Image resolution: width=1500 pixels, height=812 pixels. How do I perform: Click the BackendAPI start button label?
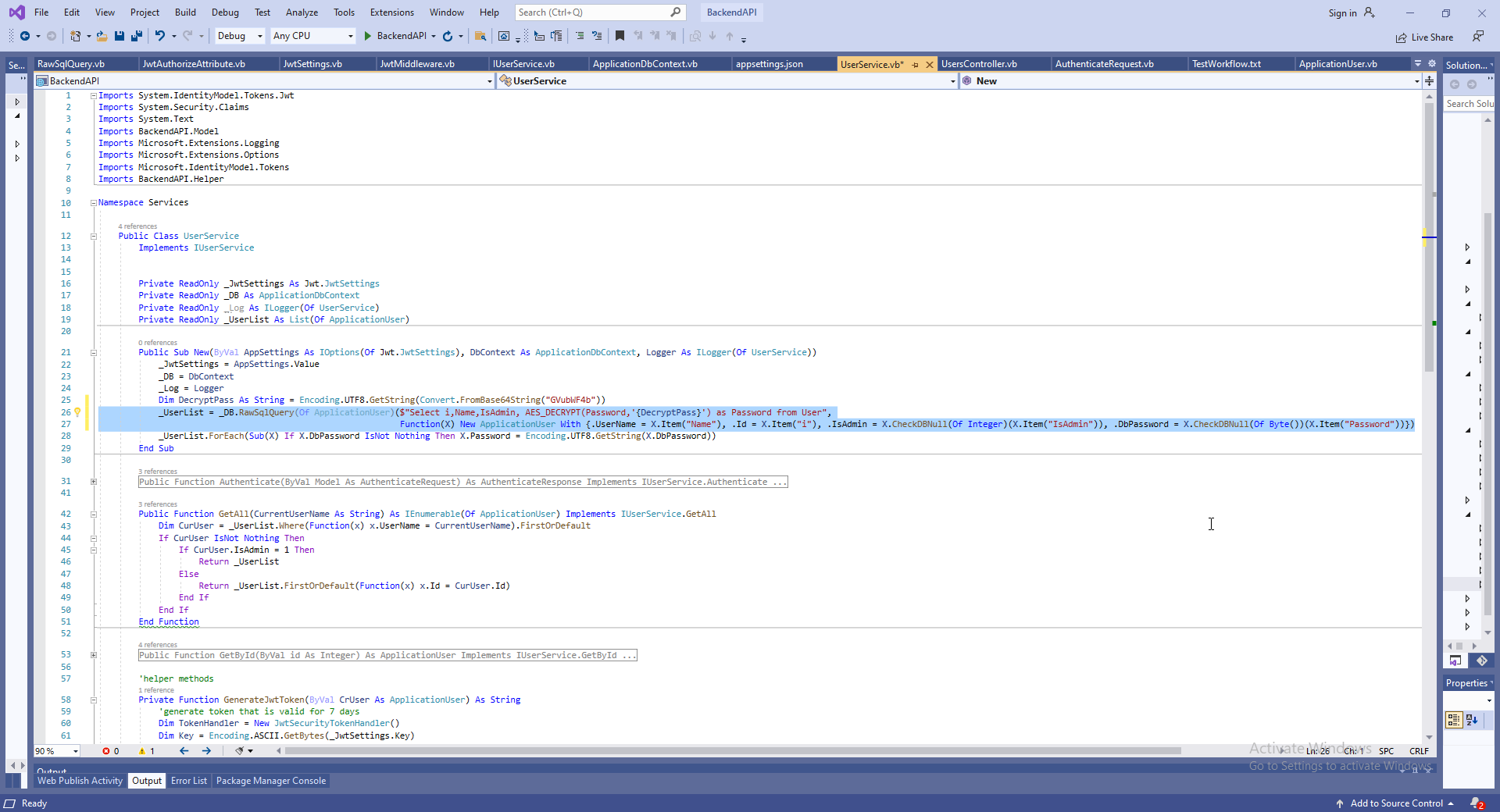point(402,36)
